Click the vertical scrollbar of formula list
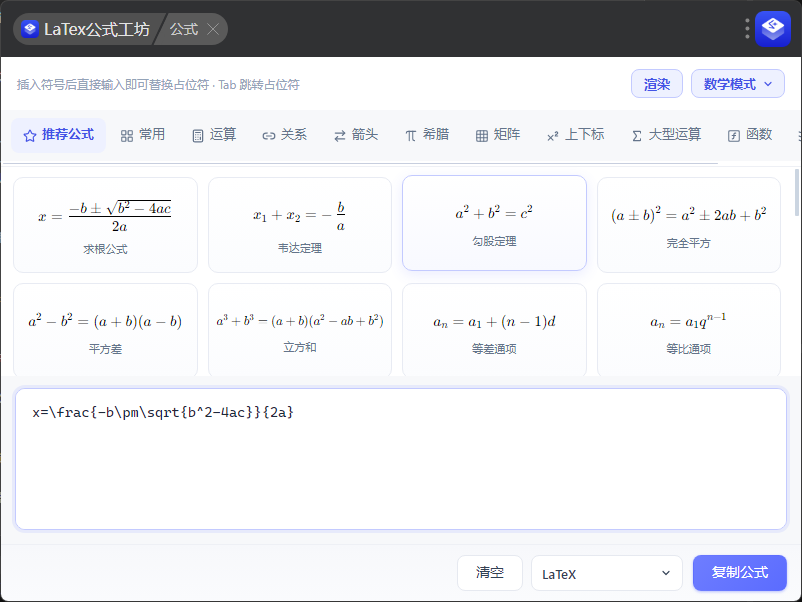 pos(796,193)
